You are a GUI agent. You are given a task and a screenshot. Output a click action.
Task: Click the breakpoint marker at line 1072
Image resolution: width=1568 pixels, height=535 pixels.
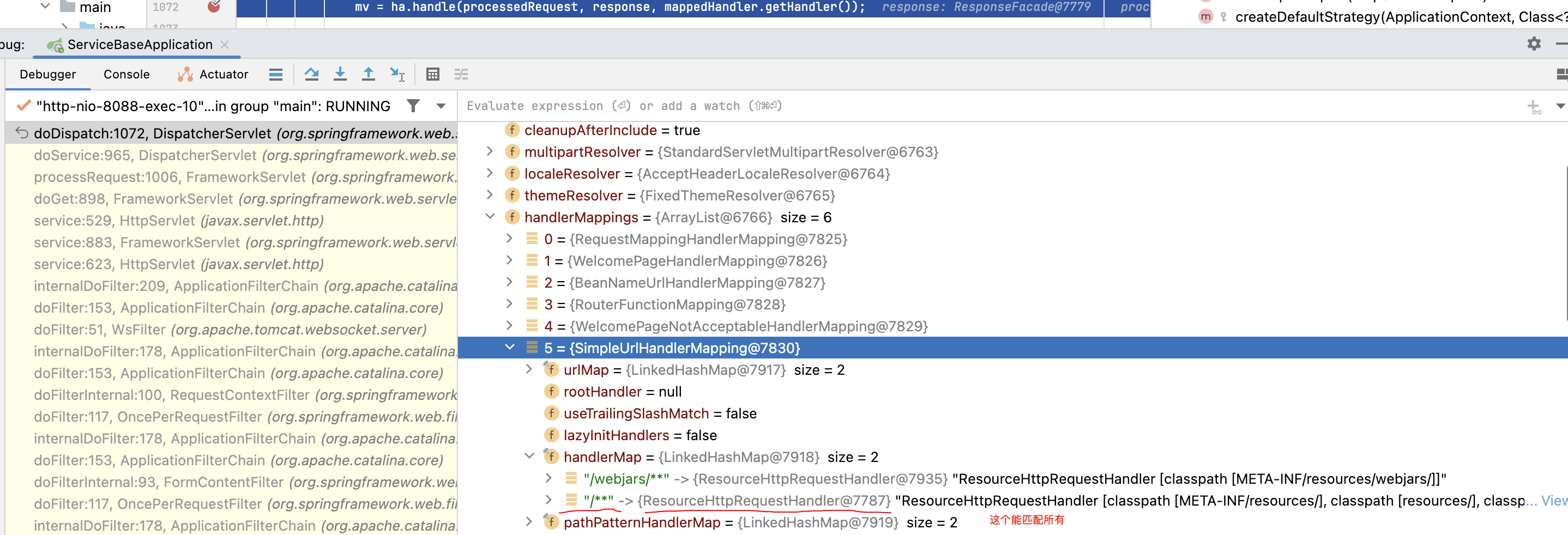tap(214, 7)
